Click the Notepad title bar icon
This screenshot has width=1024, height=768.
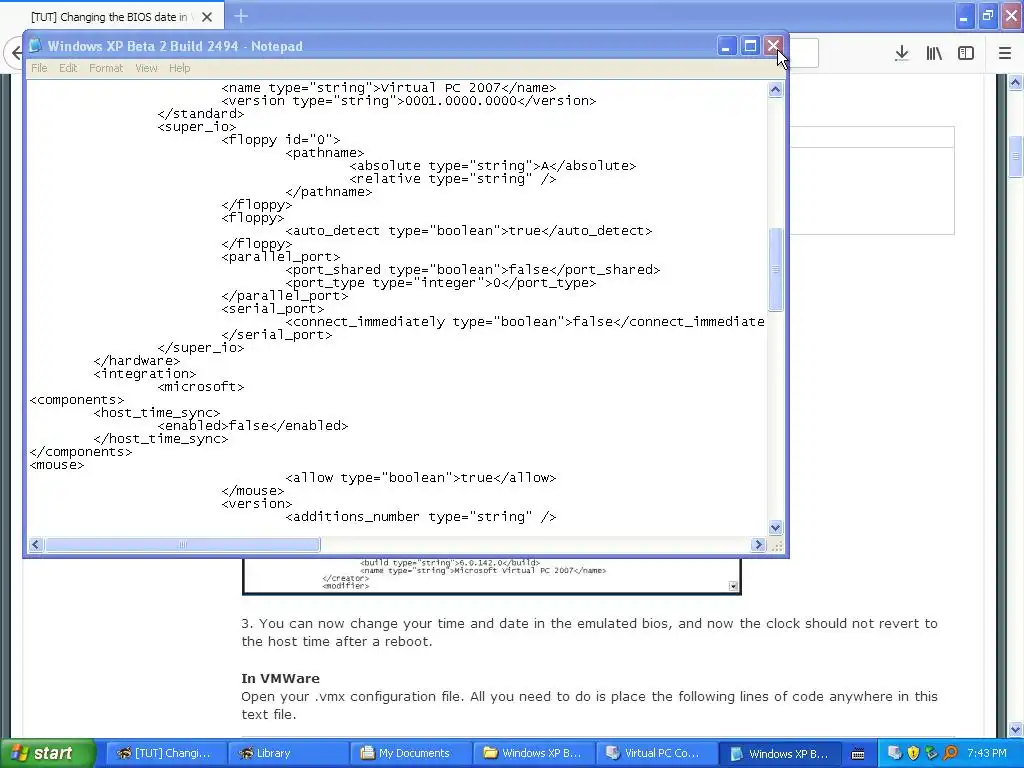pyautogui.click(x=35, y=46)
